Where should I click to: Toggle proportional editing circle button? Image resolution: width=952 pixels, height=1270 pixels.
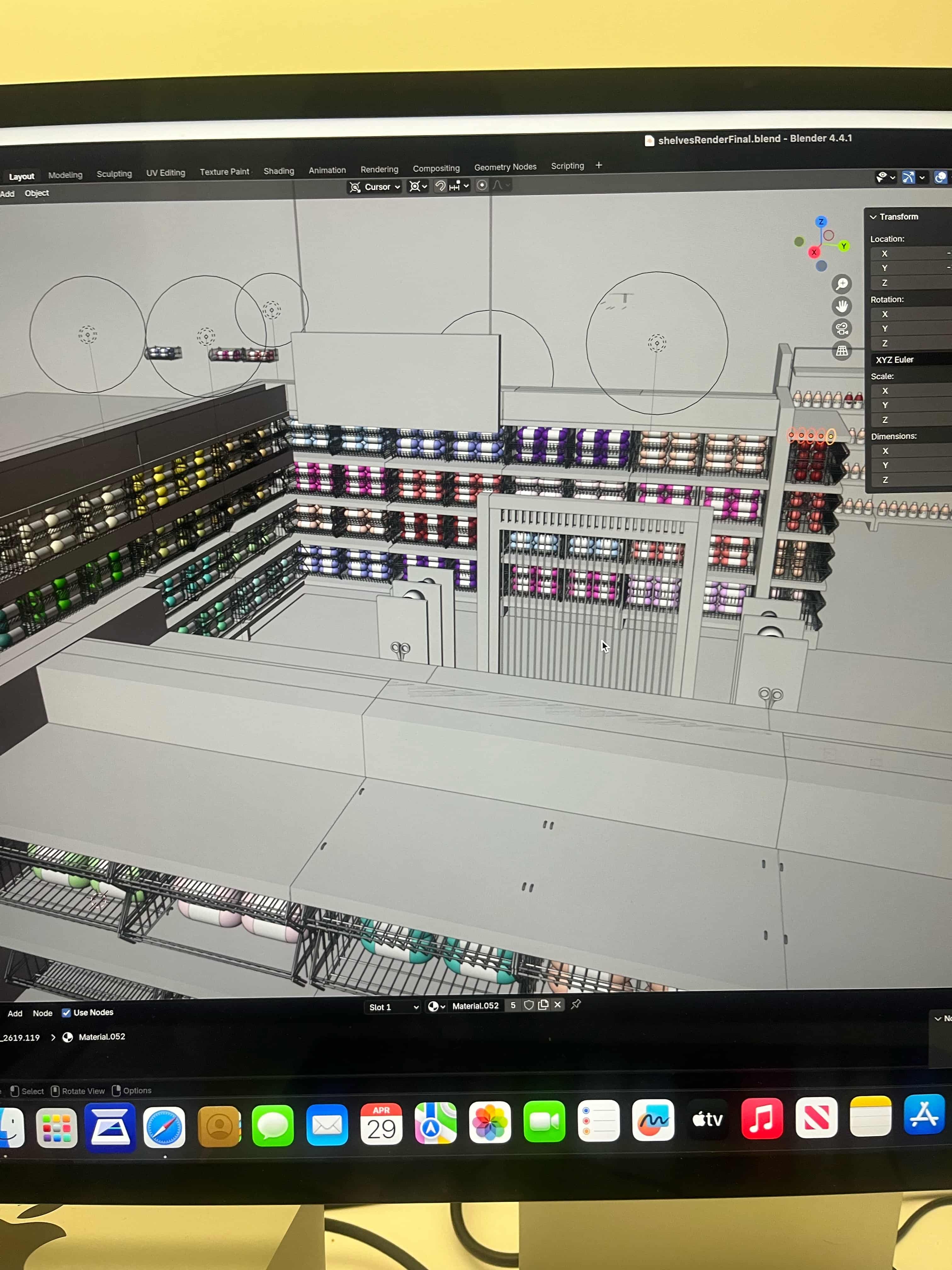(x=482, y=185)
